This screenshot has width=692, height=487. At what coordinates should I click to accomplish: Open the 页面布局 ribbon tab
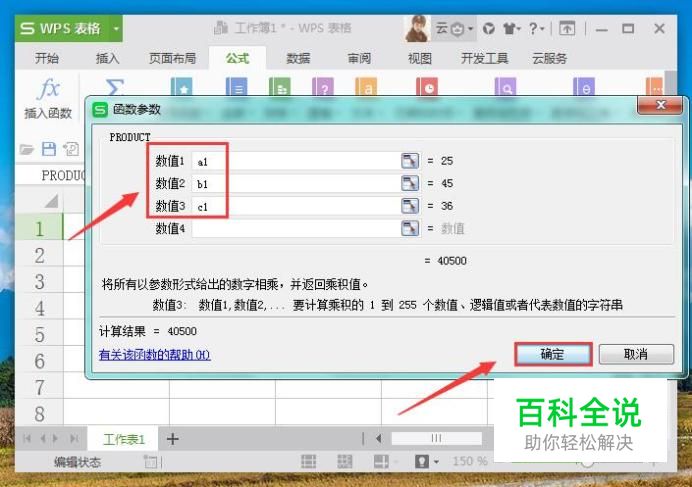point(172,58)
